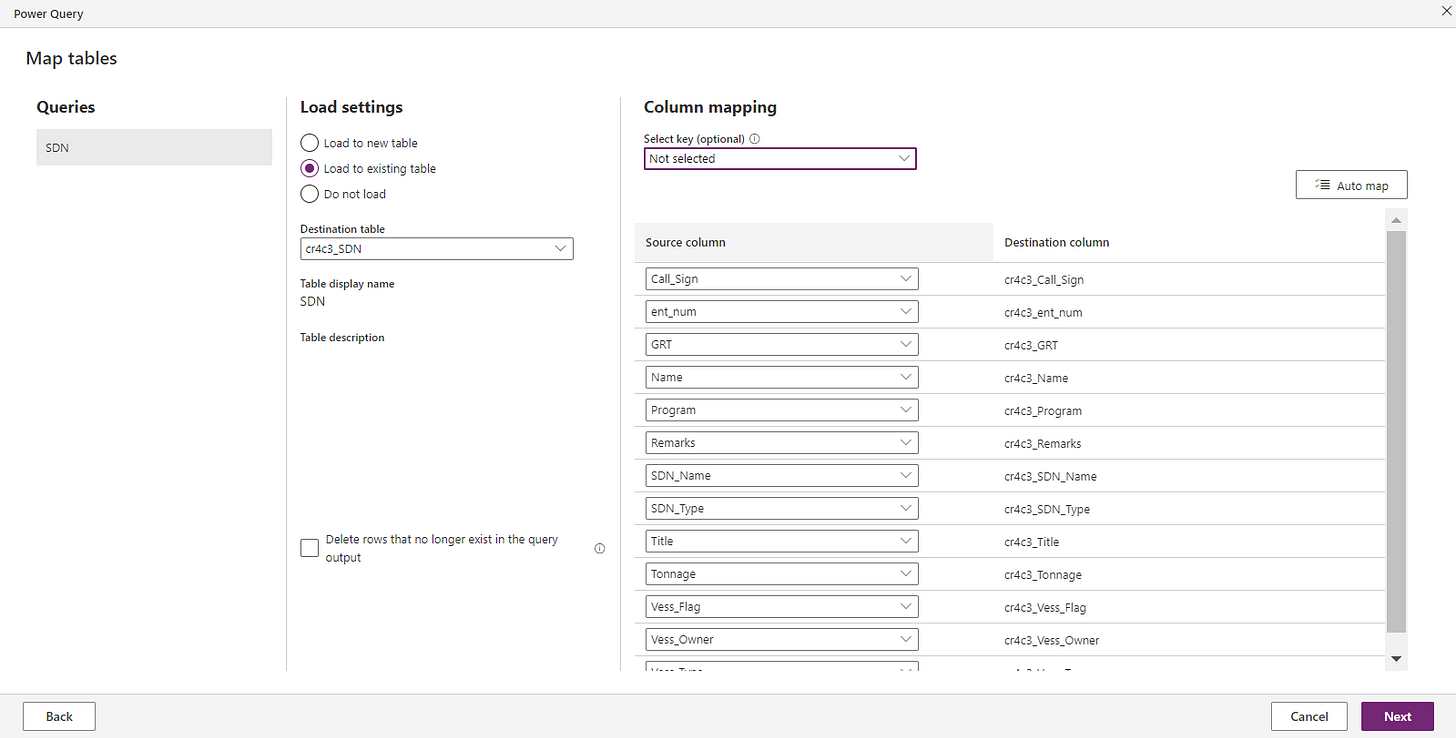Go Back to the previous step
This screenshot has height=738, width=1456.
tap(59, 716)
